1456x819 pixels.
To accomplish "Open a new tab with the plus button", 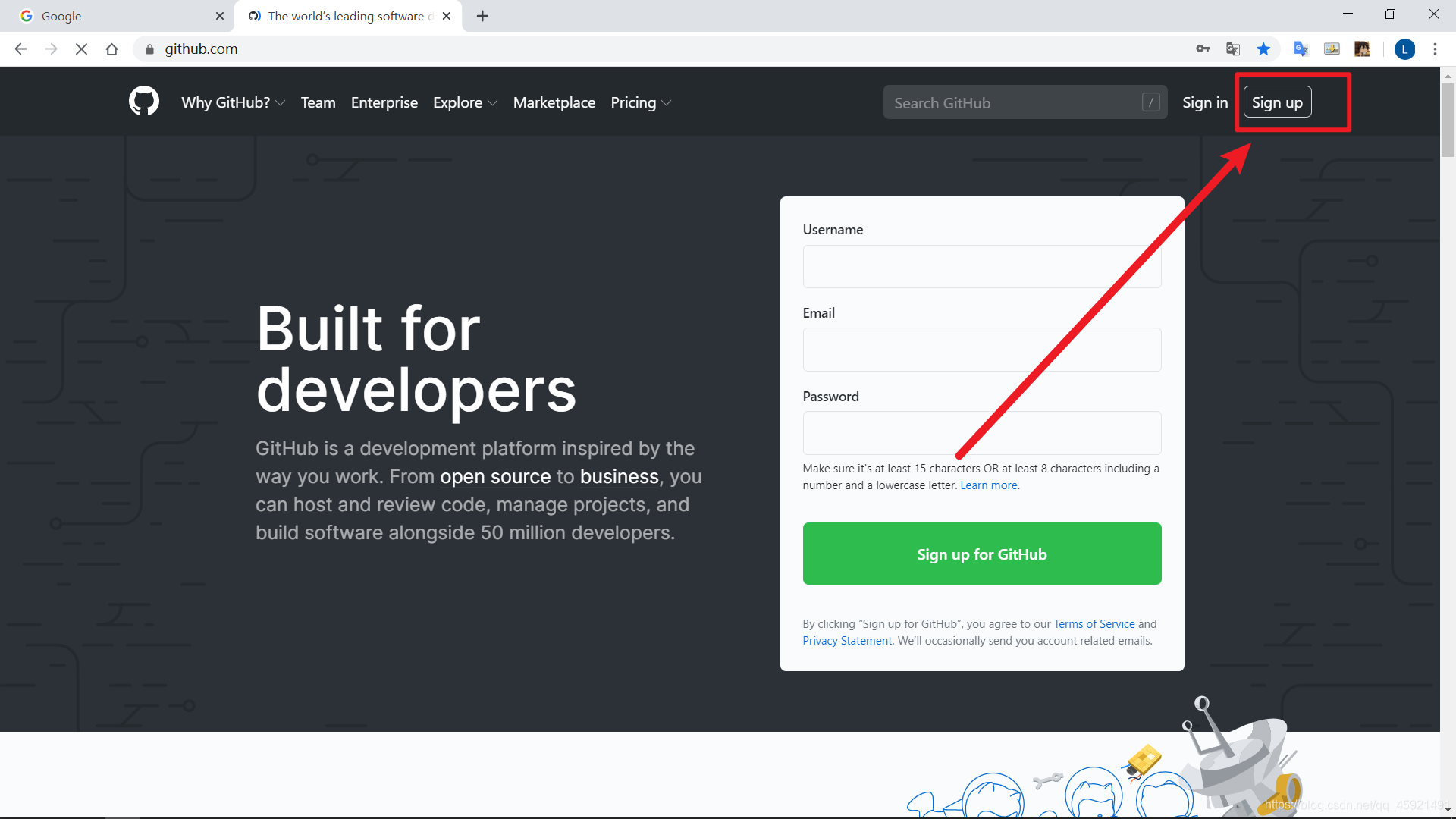I will point(482,16).
